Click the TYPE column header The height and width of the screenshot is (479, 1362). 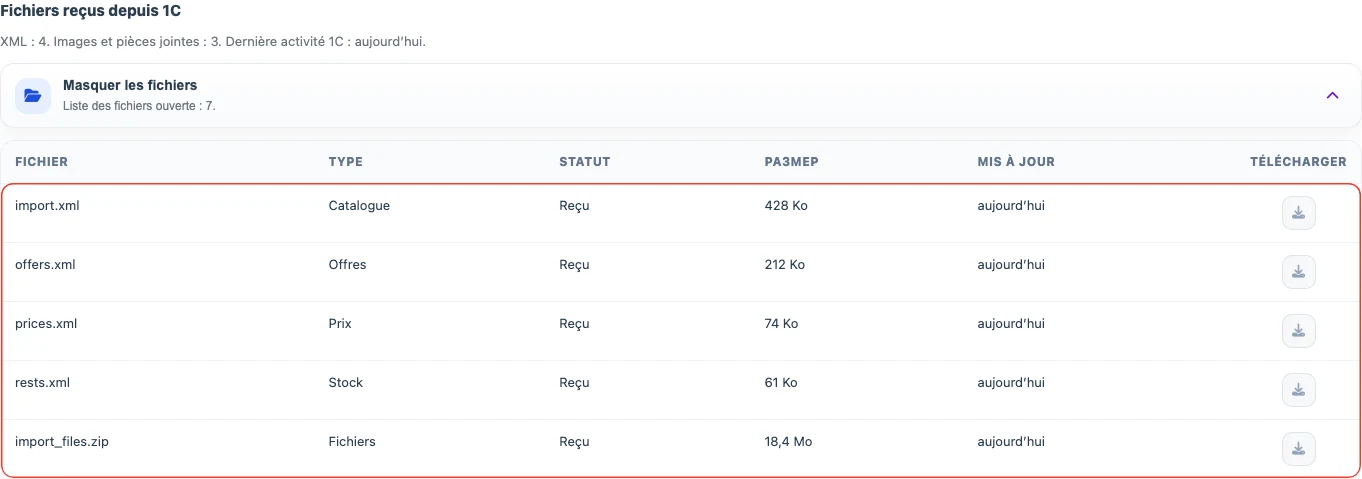346,162
